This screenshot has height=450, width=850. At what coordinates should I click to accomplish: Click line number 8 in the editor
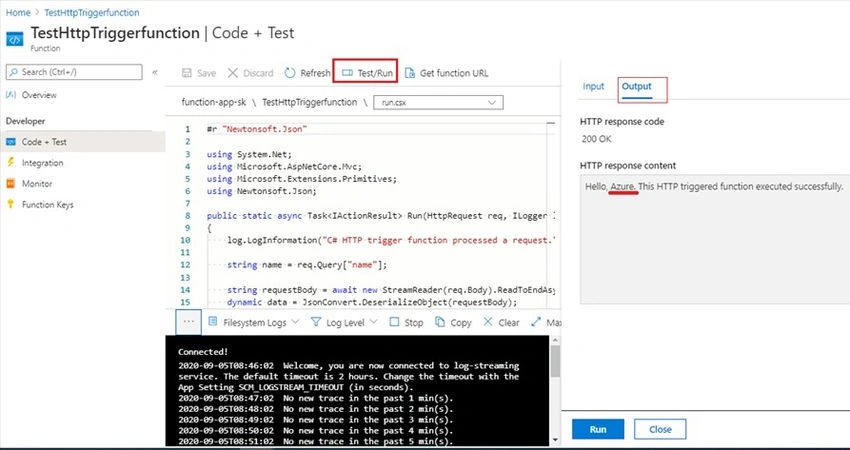pos(188,215)
